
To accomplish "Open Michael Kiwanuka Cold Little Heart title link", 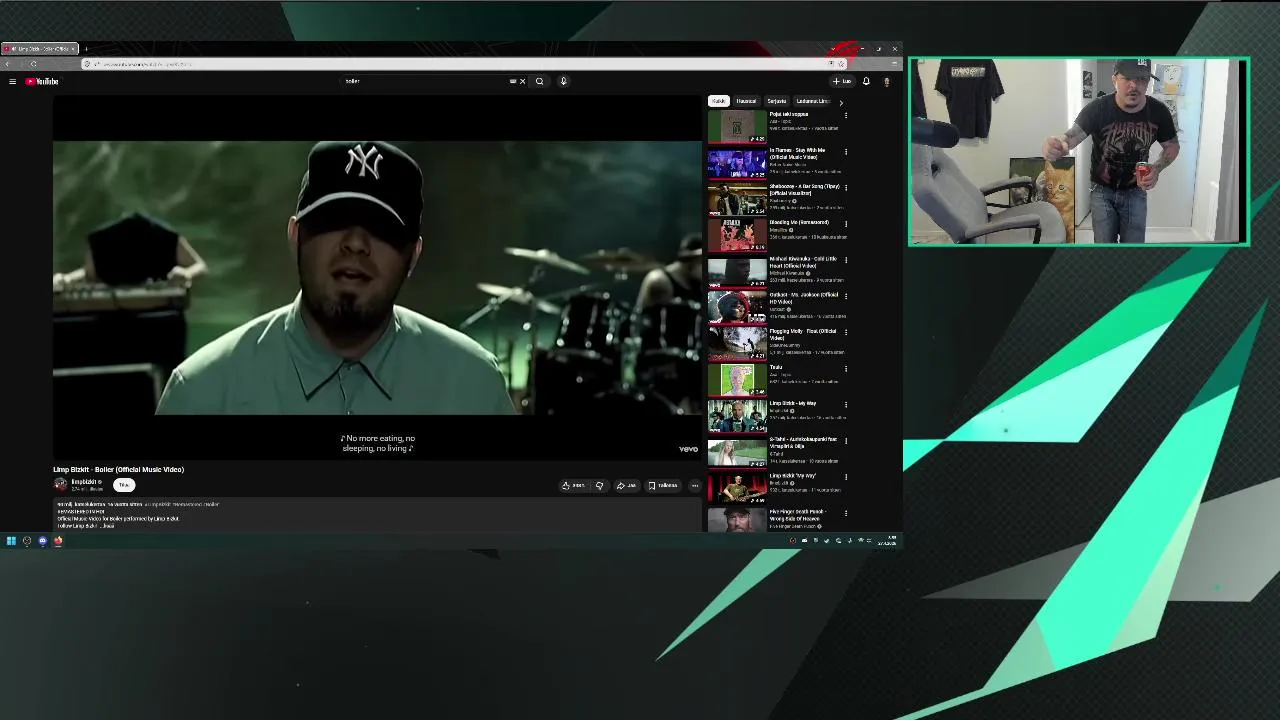I will [803, 262].
